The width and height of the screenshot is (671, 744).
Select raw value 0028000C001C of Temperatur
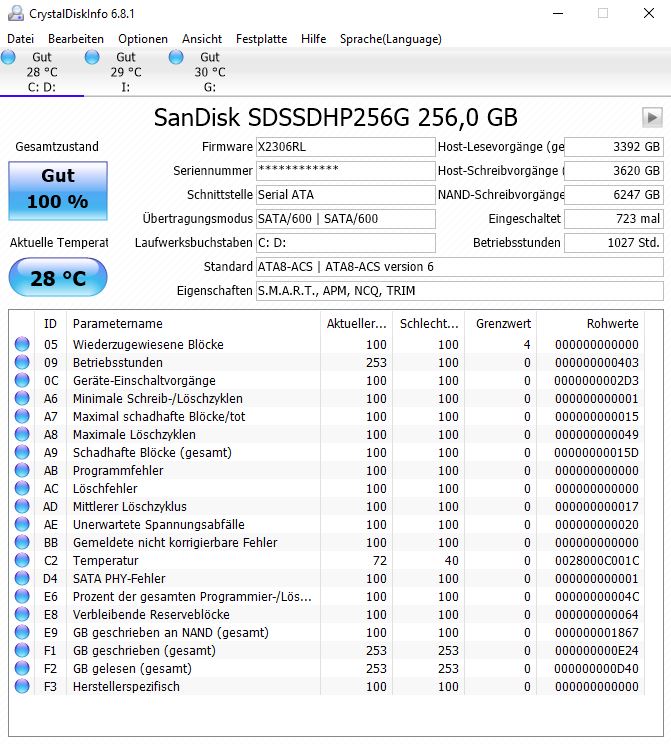pyautogui.click(x=597, y=561)
